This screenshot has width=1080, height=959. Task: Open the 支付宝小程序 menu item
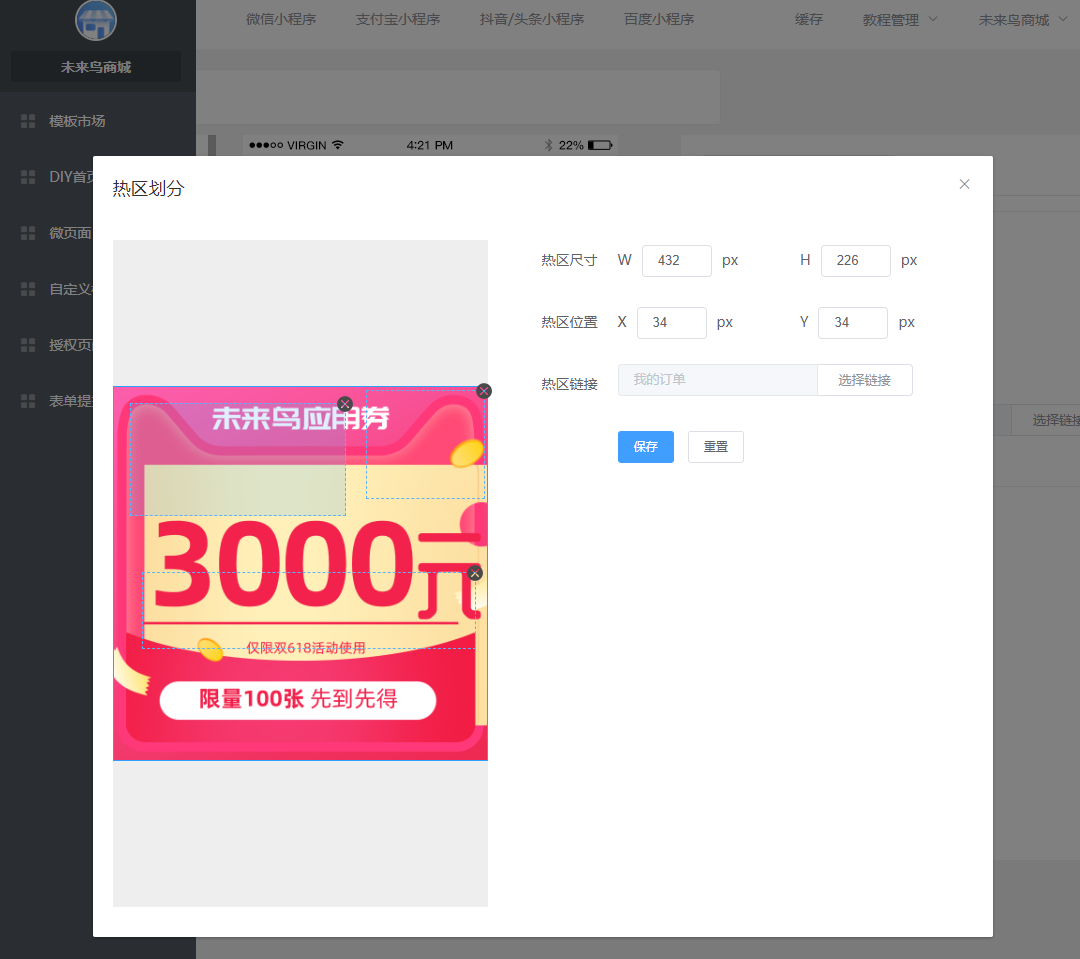[397, 19]
